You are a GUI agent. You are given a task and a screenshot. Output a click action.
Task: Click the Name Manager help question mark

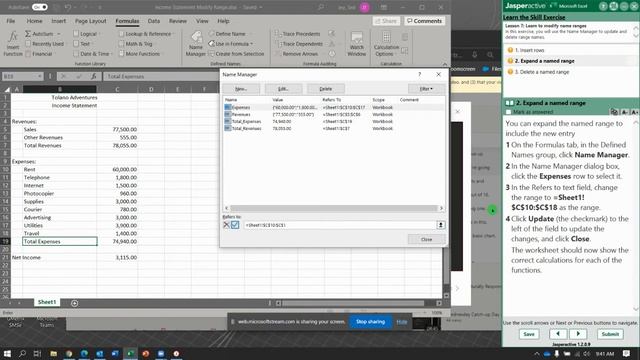pyautogui.click(x=419, y=74)
